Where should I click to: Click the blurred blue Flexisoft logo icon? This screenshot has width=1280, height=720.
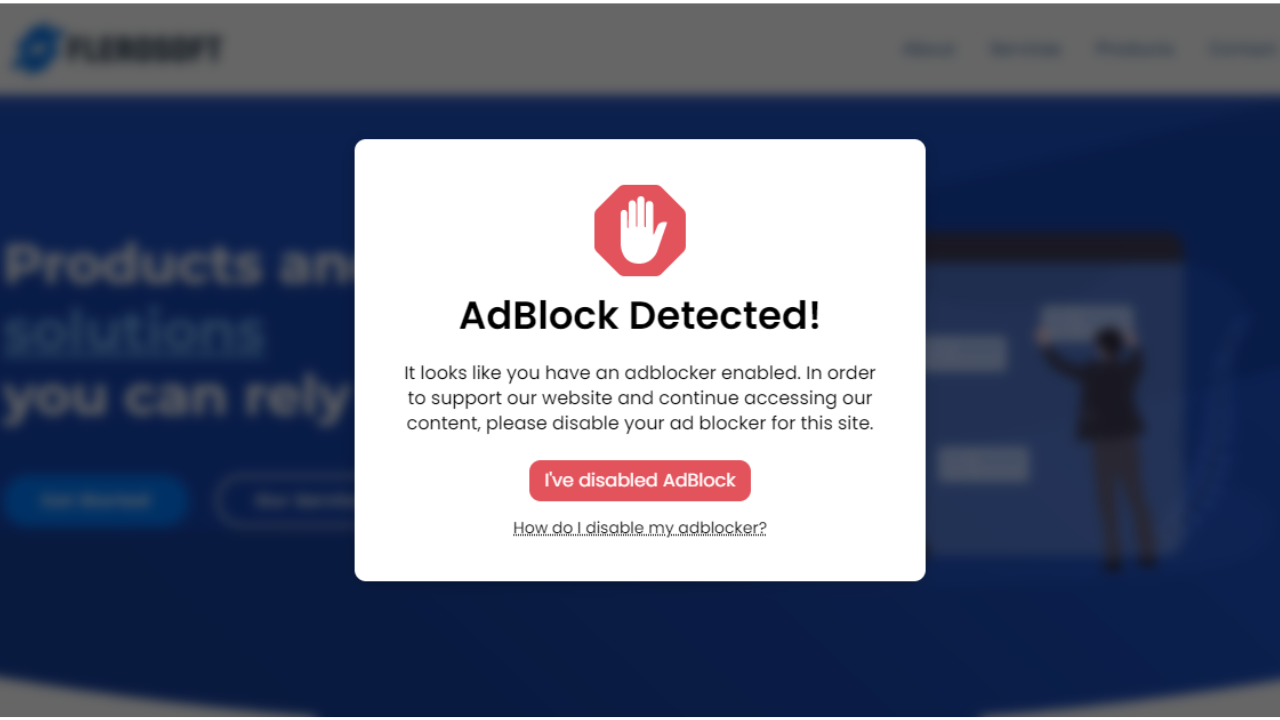pyautogui.click(x=36, y=48)
